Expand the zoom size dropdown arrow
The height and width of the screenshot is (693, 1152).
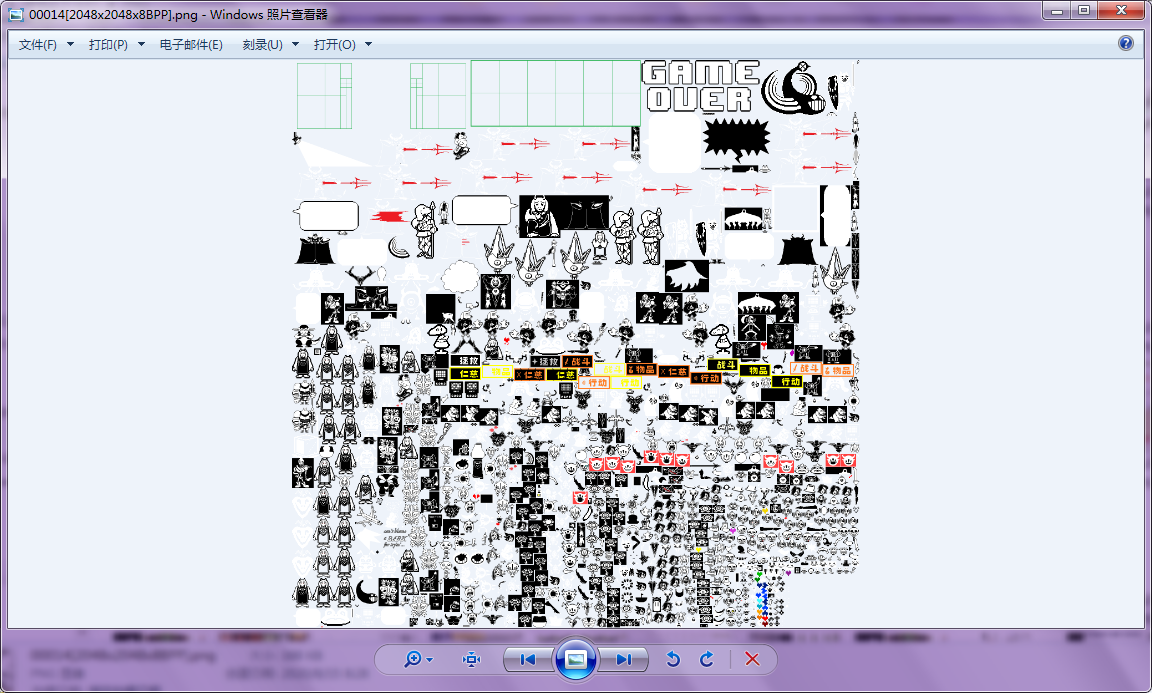[x=430, y=660]
